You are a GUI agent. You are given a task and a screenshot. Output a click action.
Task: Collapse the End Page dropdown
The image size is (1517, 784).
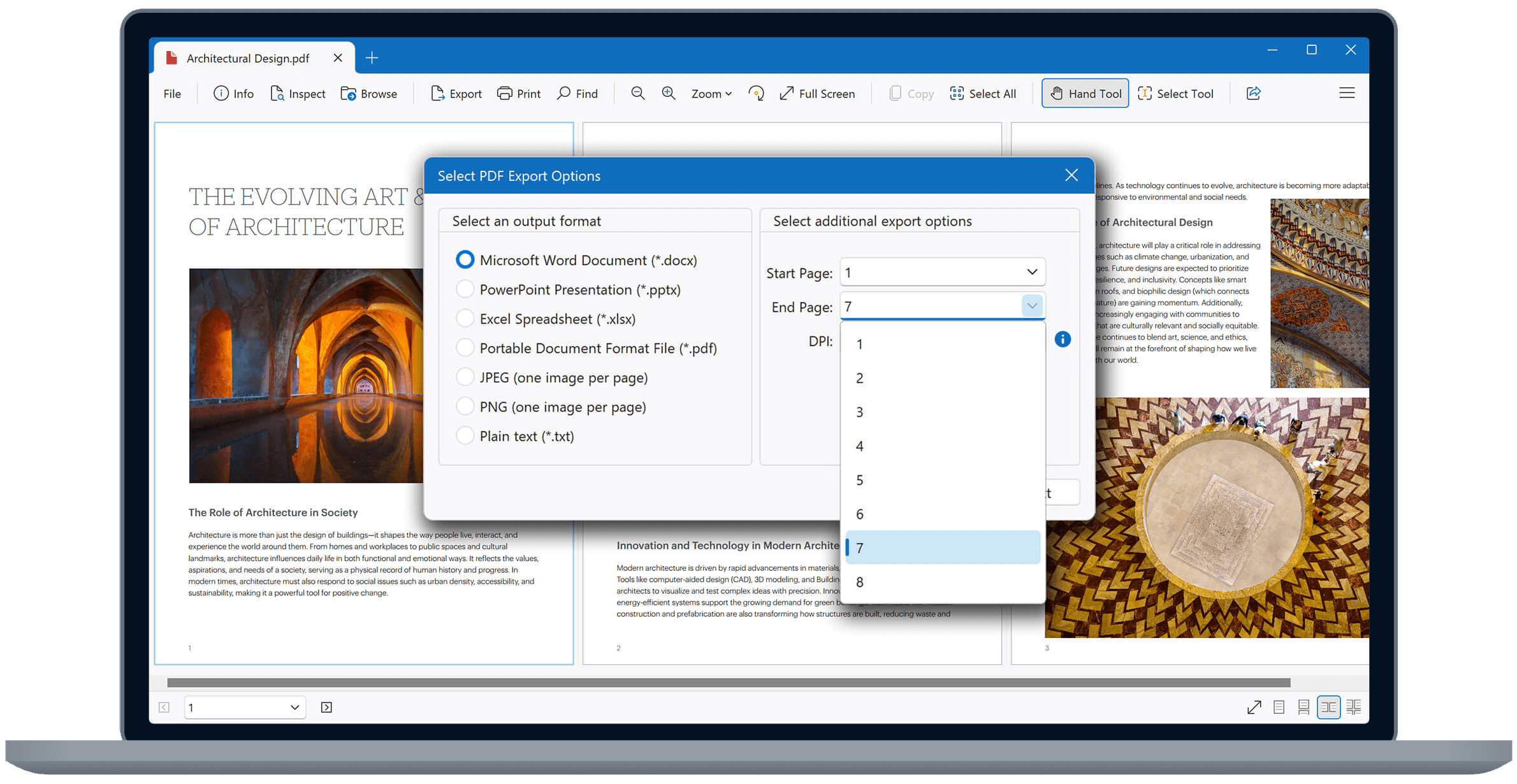[1031, 306]
